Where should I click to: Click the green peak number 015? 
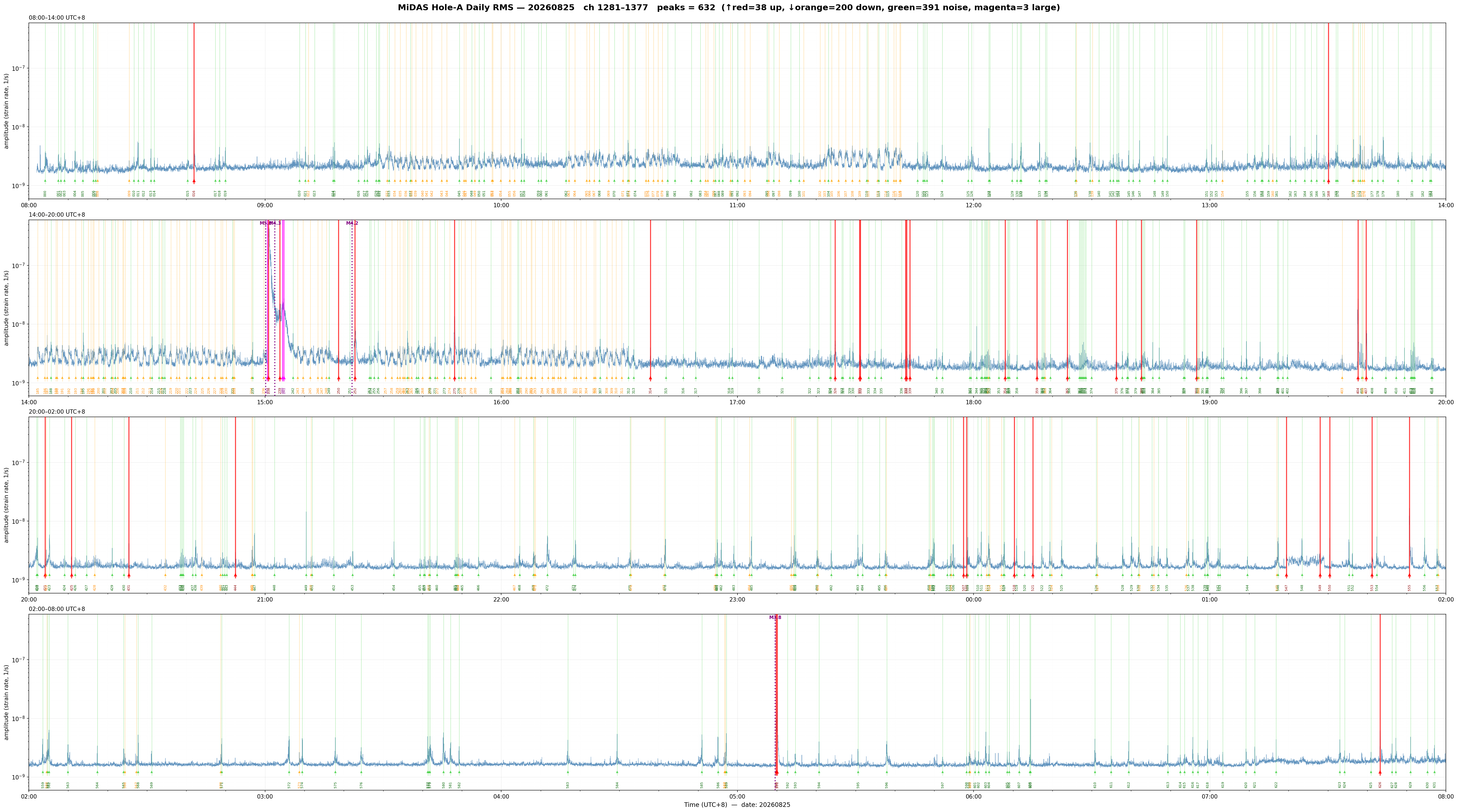coord(188,194)
